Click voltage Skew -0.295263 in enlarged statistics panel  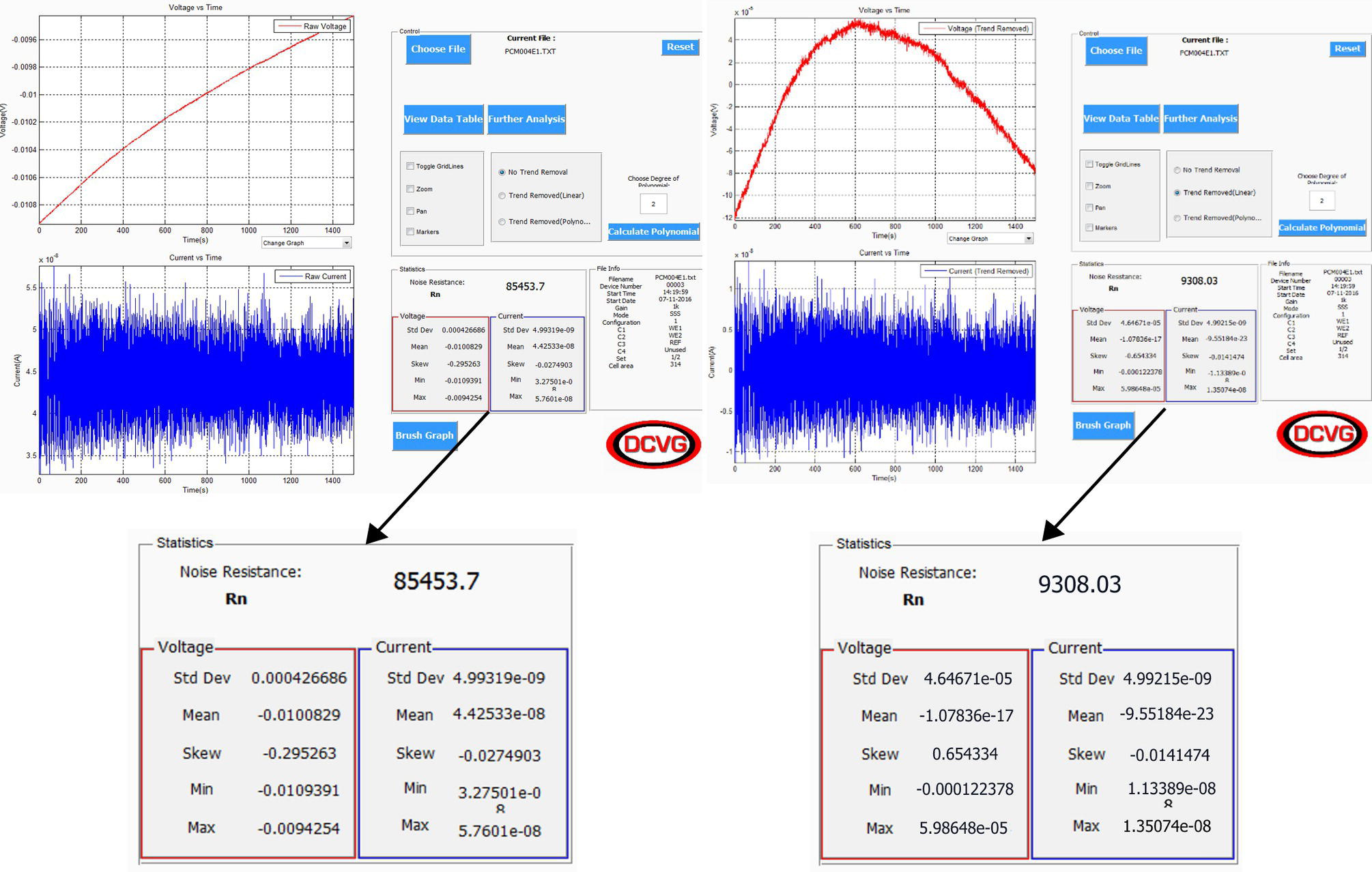point(300,753)
